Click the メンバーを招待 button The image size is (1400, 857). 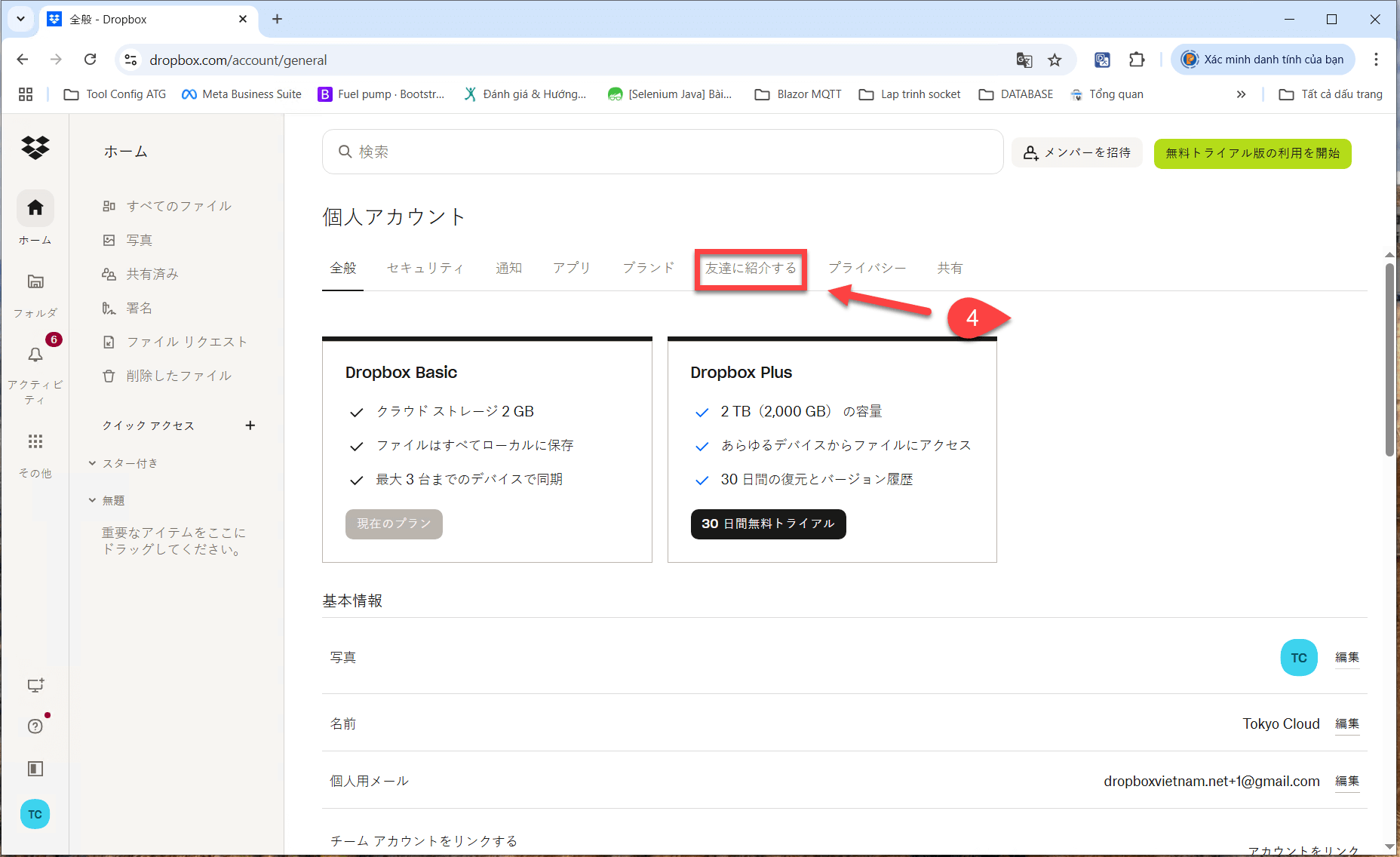tap(1076, 152)
